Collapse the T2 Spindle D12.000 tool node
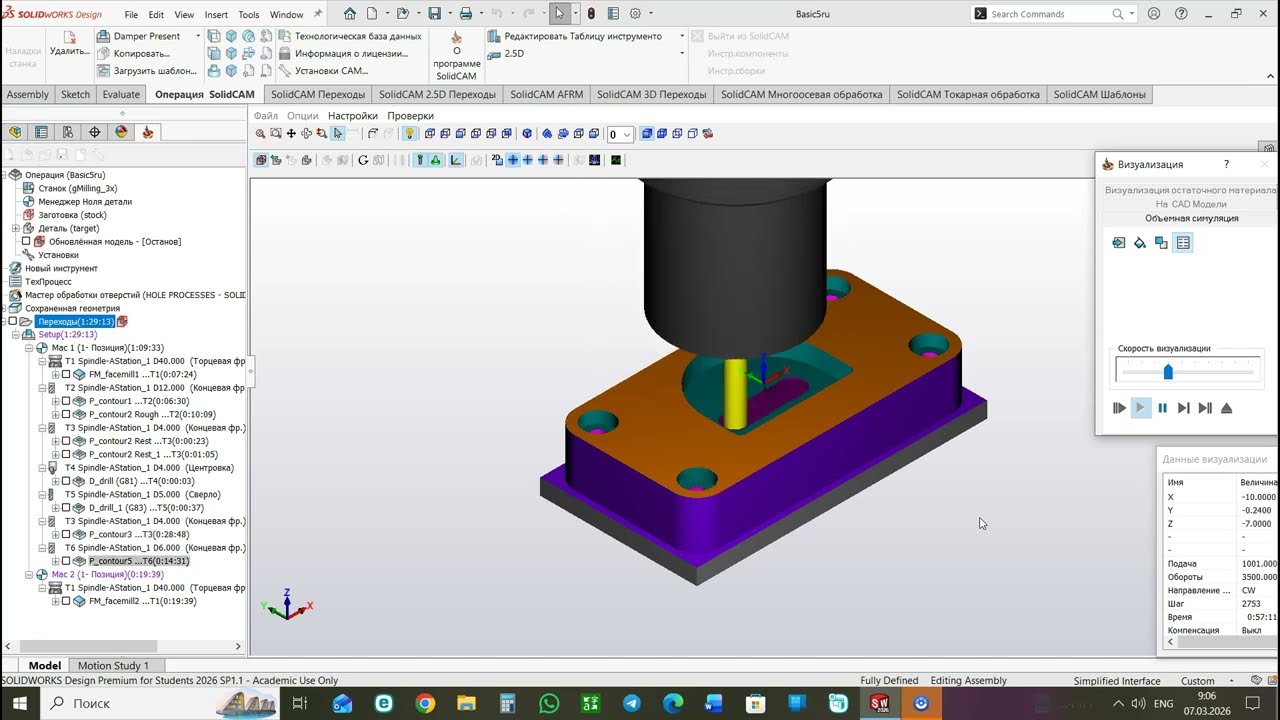 click(x=42, y=388)
